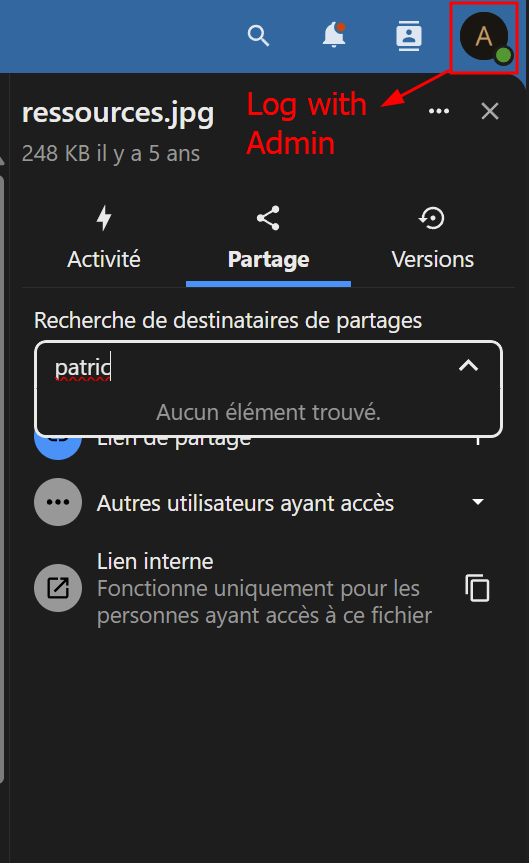529x863 pixels.
Task: Click the Autres utilisateurs three-dot avatar icon
Action: 58,502
